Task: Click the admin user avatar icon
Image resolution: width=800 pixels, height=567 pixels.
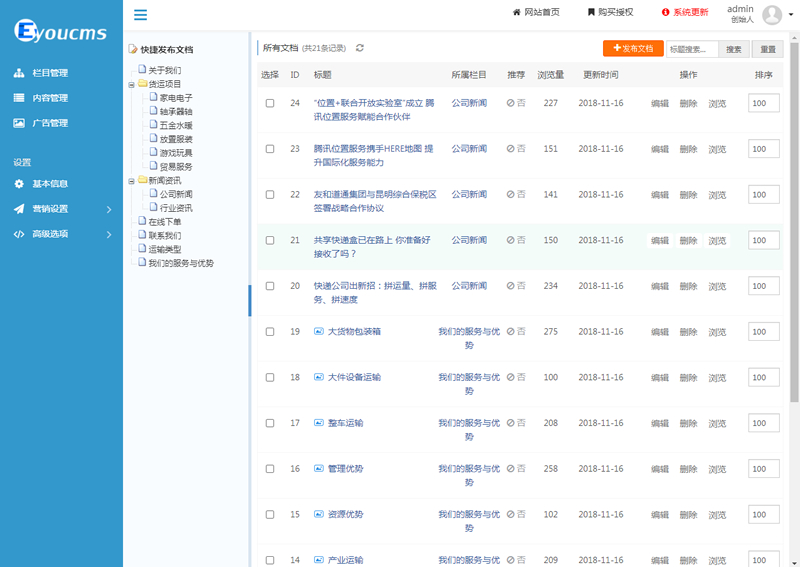Action: [772, 14]
